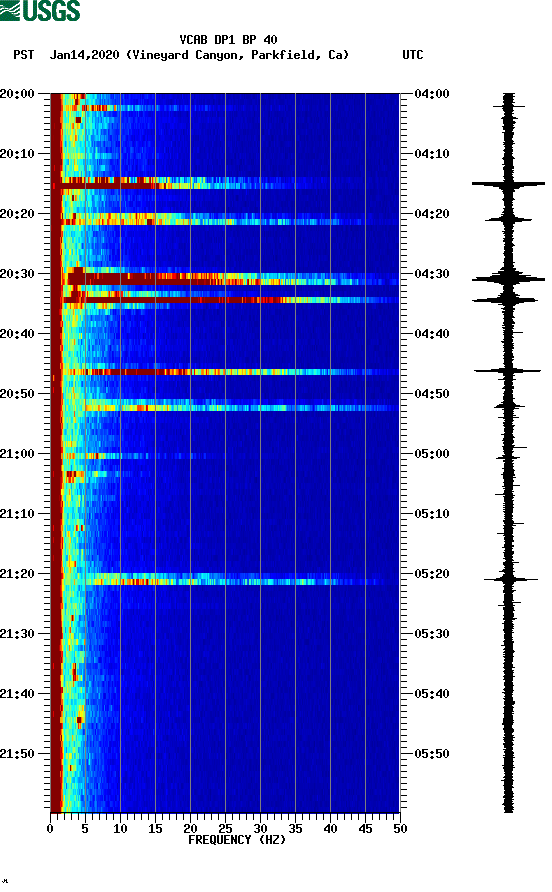The height and width of the screenshot is (892, 552).
Task: Click the 21:50 PST time label
Action: (17, 754)
